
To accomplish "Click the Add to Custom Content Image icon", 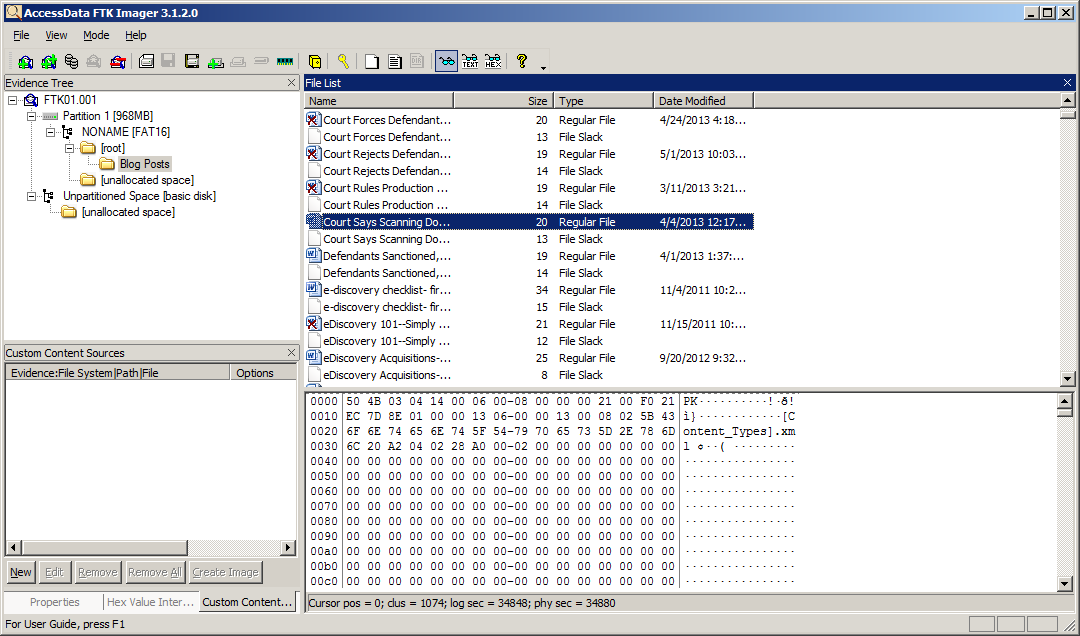I will pos(216,61).
